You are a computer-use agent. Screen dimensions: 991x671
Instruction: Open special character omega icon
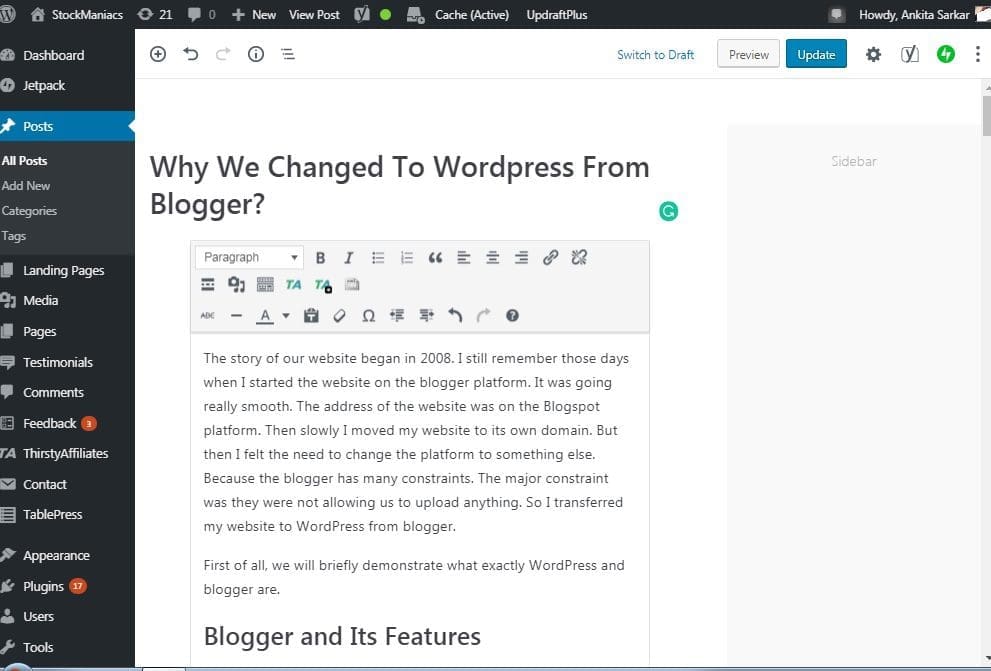point(368,316)
